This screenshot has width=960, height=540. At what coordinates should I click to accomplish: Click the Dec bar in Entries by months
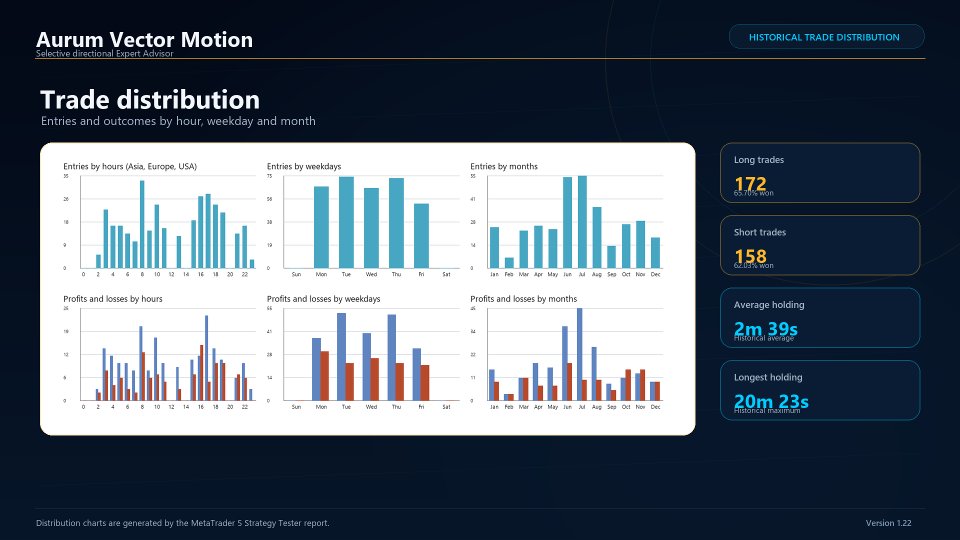655,253
